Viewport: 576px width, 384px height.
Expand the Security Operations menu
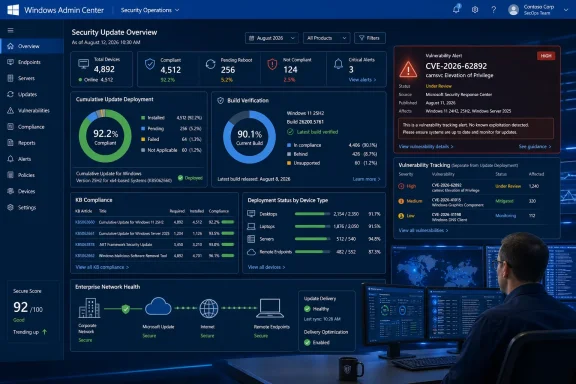point(150,10)
